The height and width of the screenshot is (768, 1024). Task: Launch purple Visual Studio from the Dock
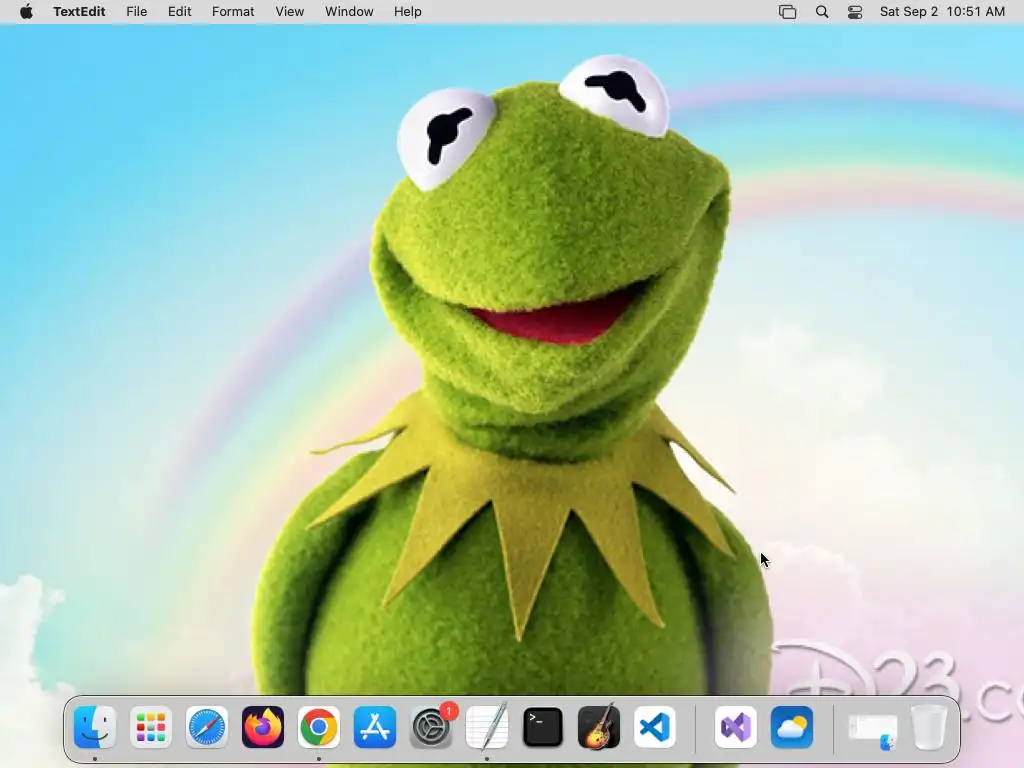736,727
